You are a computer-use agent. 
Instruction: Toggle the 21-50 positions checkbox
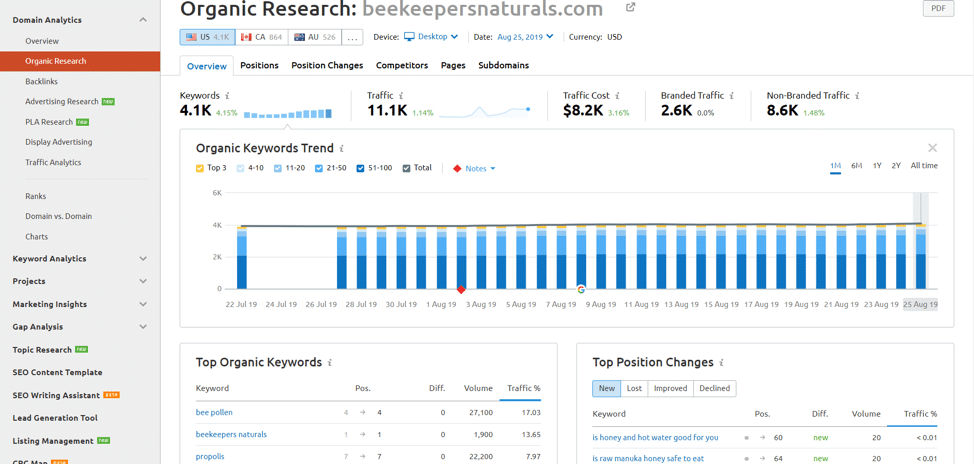click(319, 168)
